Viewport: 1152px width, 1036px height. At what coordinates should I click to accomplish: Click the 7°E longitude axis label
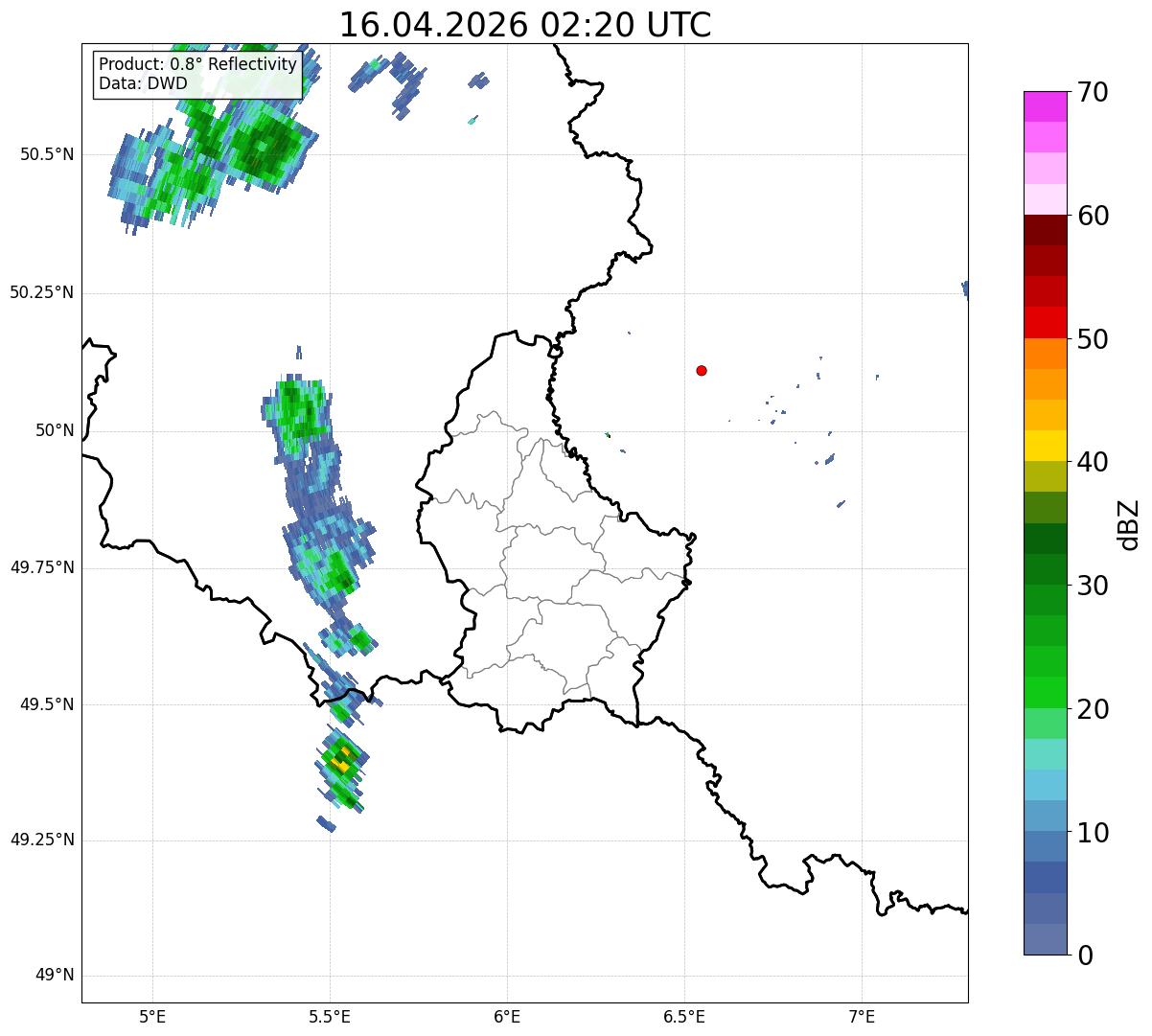pos(863,1016)
